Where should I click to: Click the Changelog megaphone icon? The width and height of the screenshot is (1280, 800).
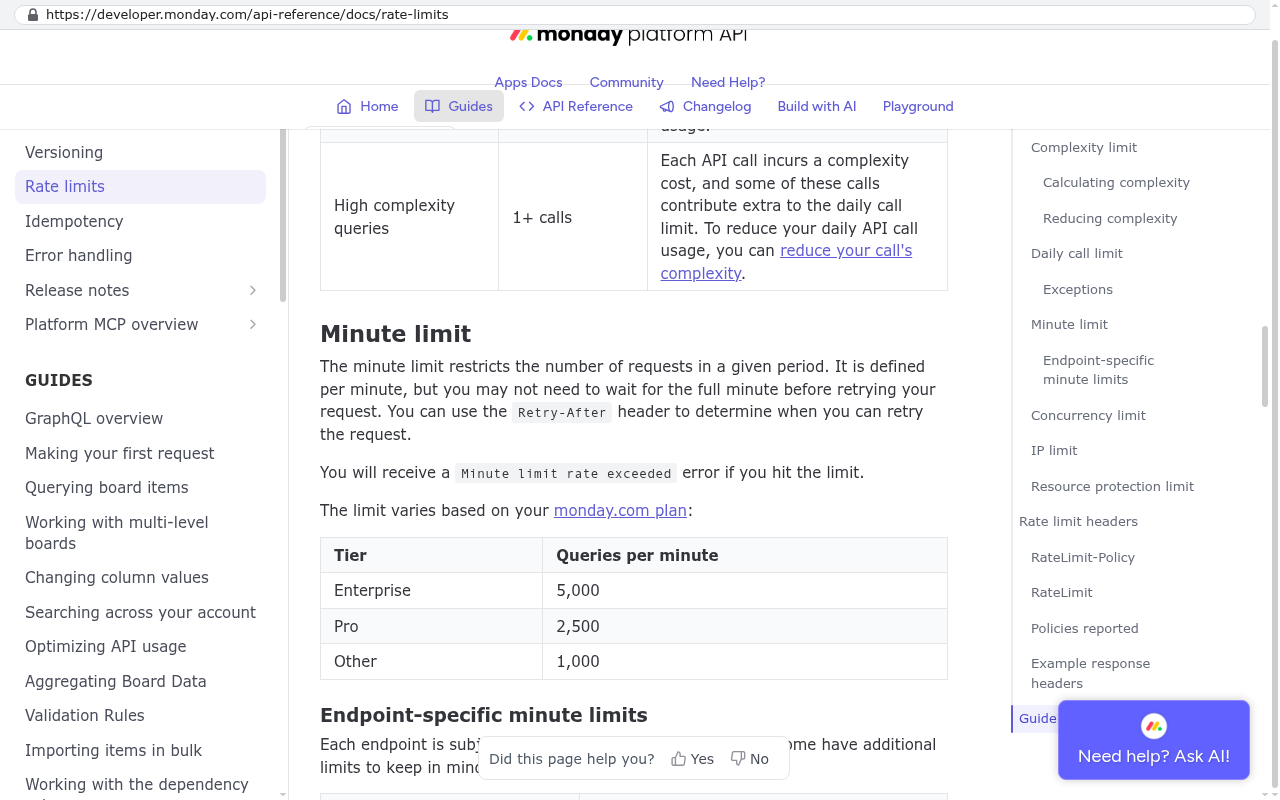pyautogui.click(x=667, y=107)
